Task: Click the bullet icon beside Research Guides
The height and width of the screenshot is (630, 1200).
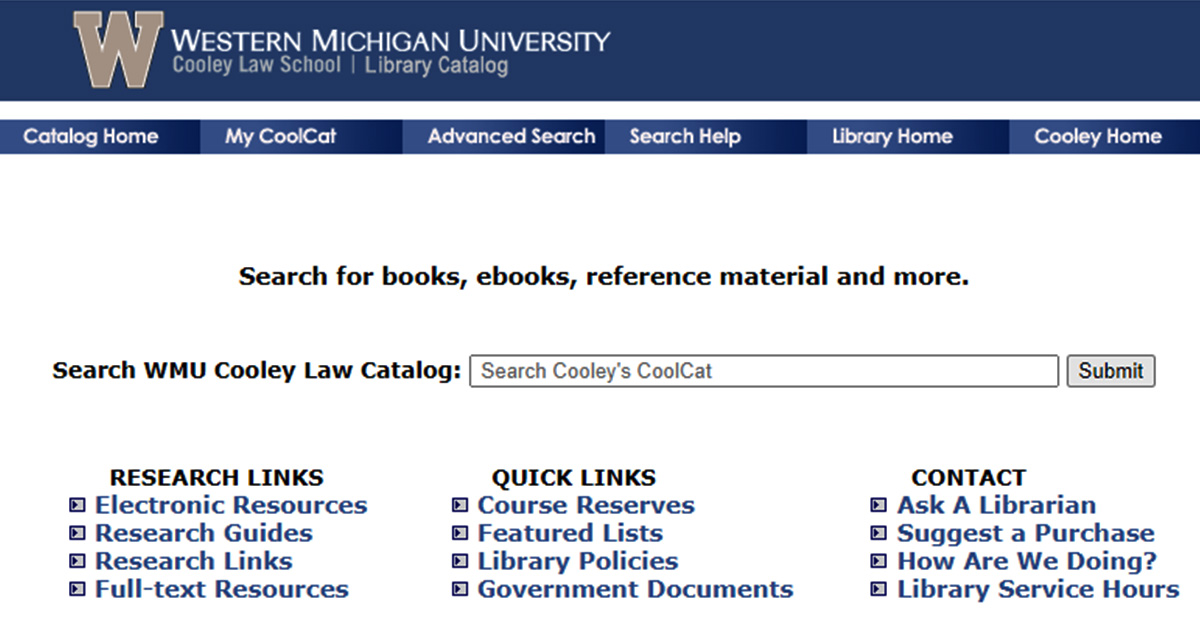Action: [x=77, y=534]
